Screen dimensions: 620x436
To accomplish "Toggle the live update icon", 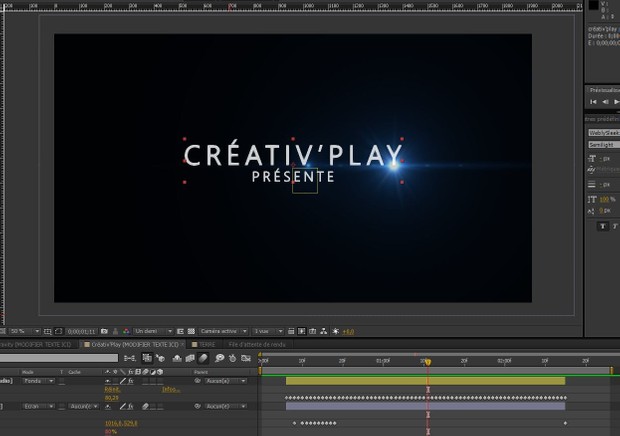I will 147,358.
